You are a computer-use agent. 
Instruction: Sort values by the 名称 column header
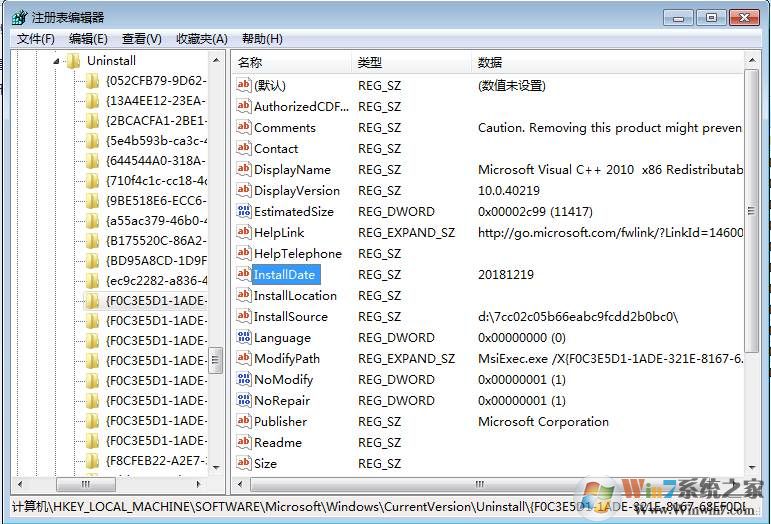[290, 63]
